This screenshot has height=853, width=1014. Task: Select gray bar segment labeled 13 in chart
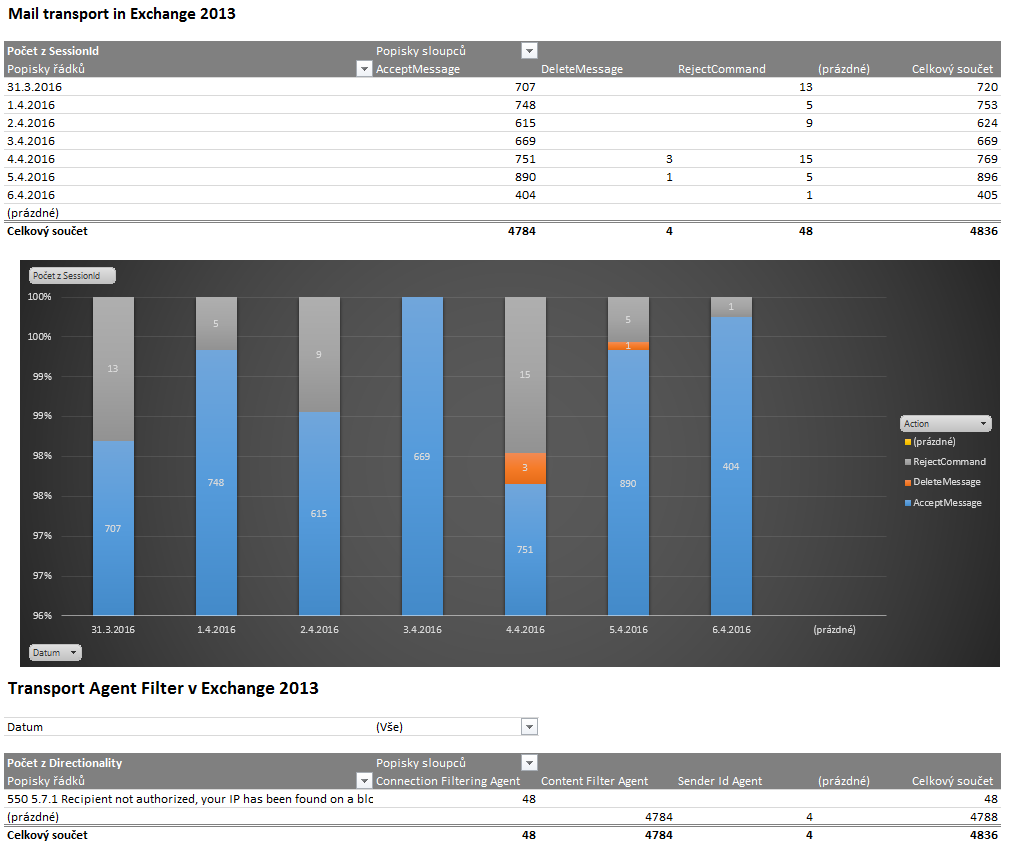click(113, 369)
